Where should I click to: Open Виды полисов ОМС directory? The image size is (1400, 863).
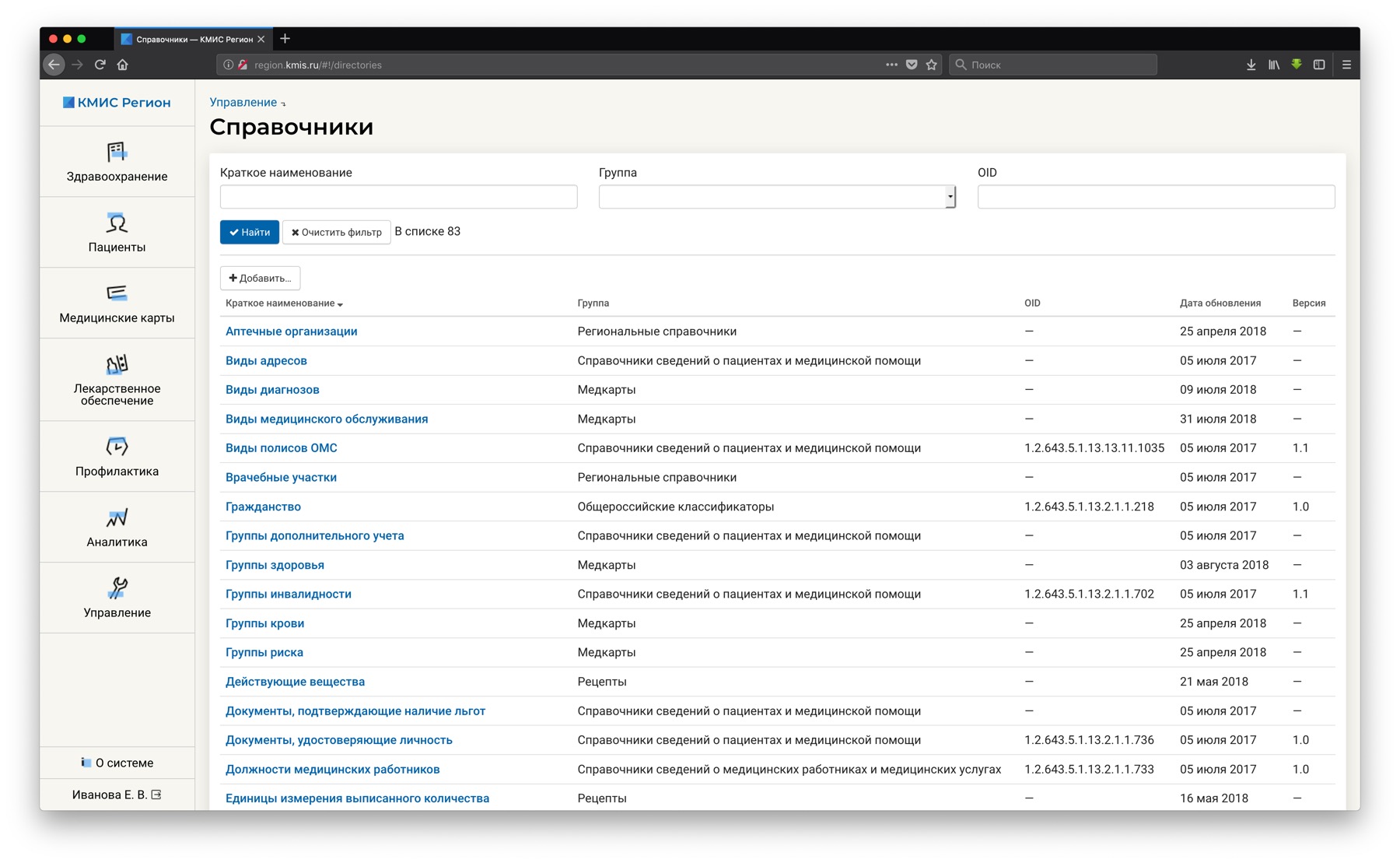[x=282, y=447]
